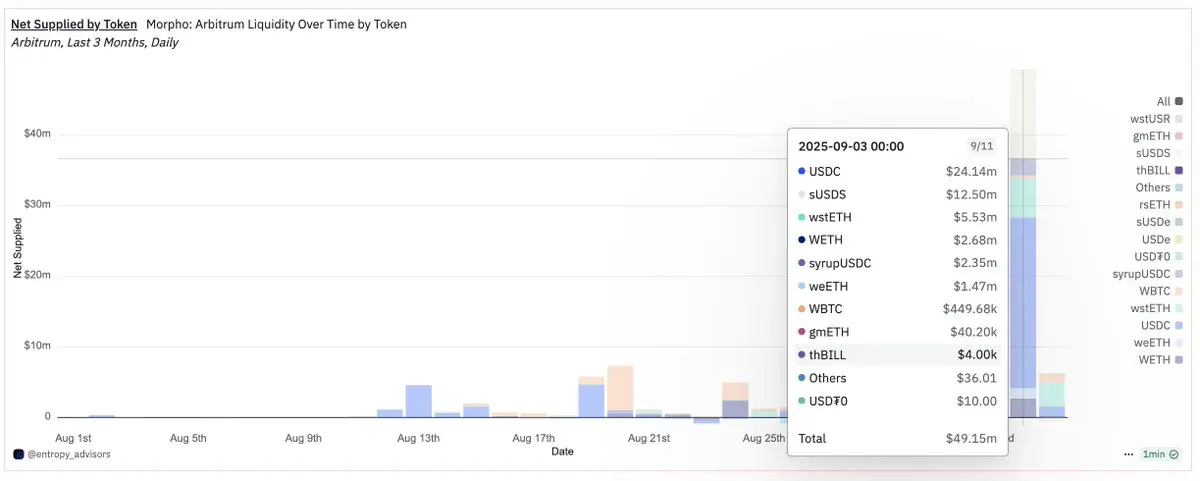Click the USD₮0 legend color swatch
The height and width of the screenshot is (481, 1200).
coord(1180,256)
